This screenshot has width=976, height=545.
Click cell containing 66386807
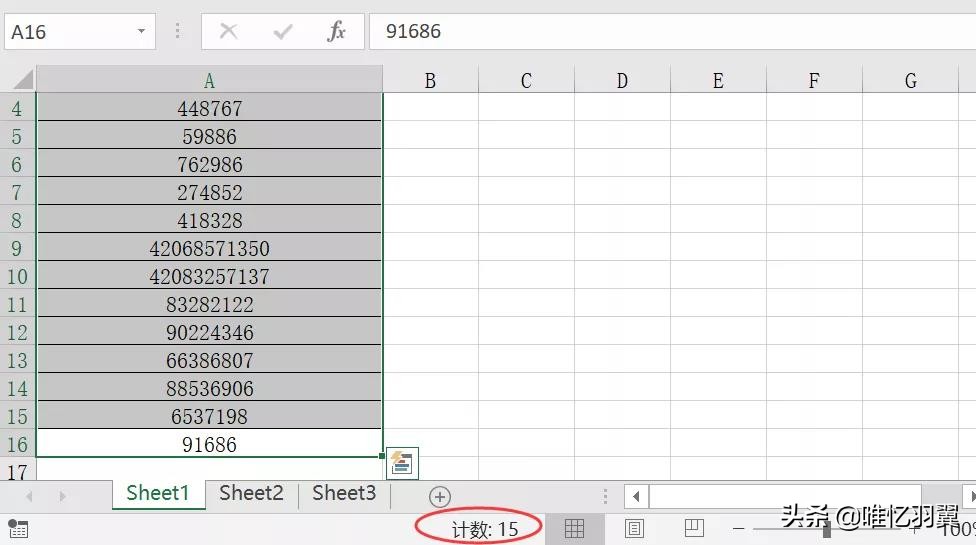point(209,360)
